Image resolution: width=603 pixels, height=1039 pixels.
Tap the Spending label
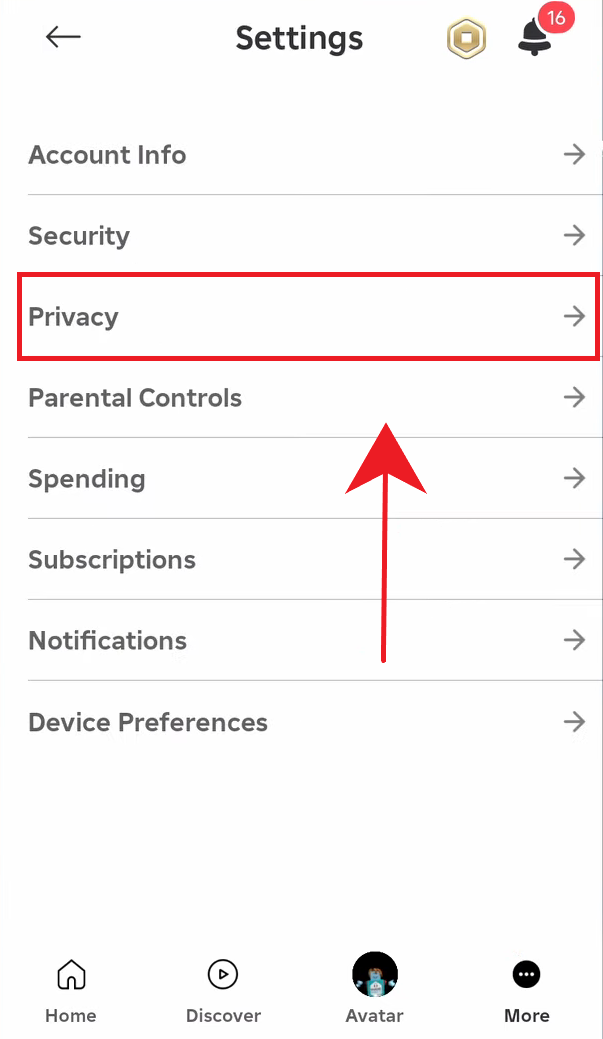(x=87, y=479)
